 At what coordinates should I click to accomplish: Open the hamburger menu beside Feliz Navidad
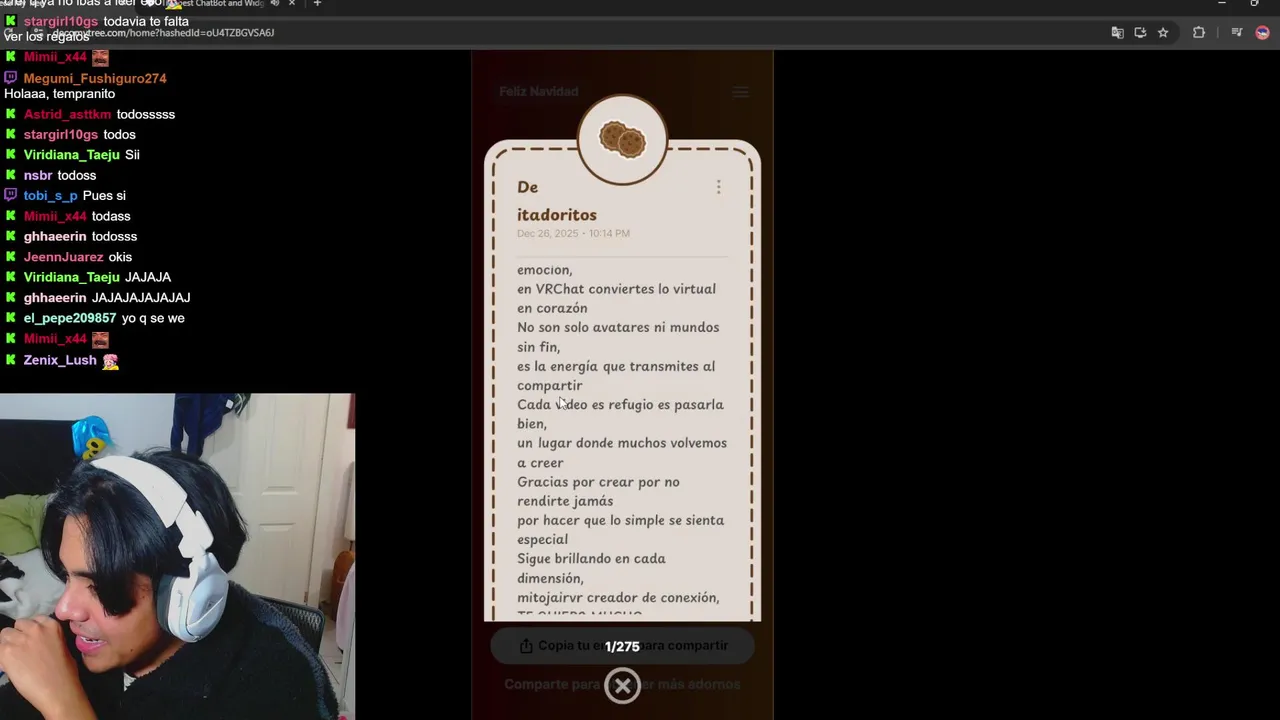[x=740, y=92]
